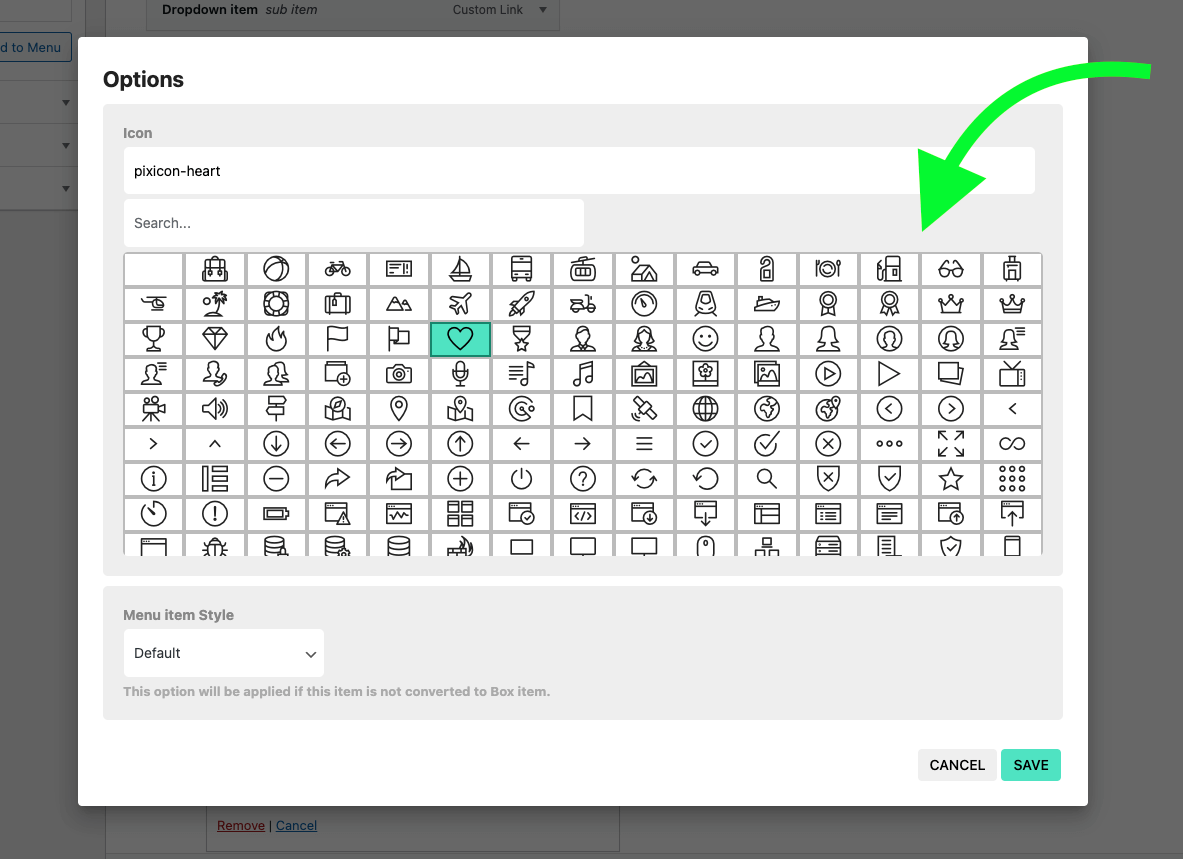This screenshot has width=1183, height=859.
Task: Expand the Custom Link dropdown arrow
Action: (x=542, y=10)
